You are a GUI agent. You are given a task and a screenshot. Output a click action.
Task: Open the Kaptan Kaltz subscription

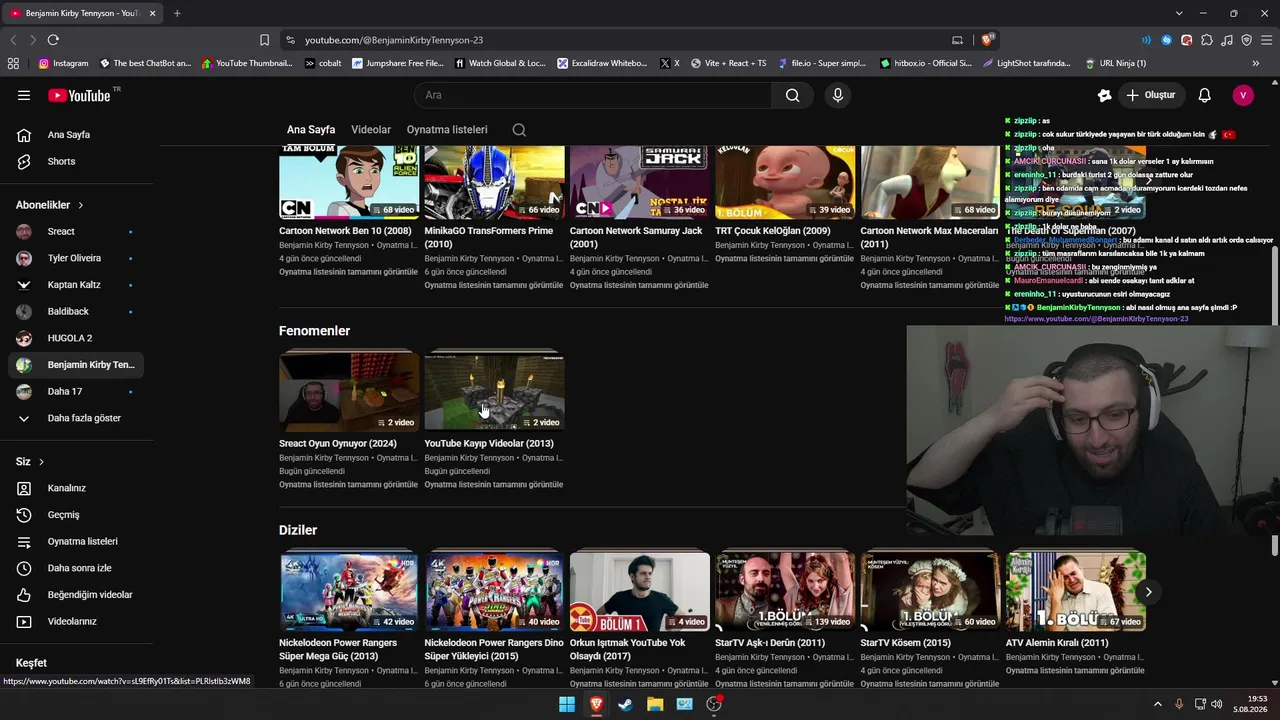pyautogui.click(x=76, y=285)
